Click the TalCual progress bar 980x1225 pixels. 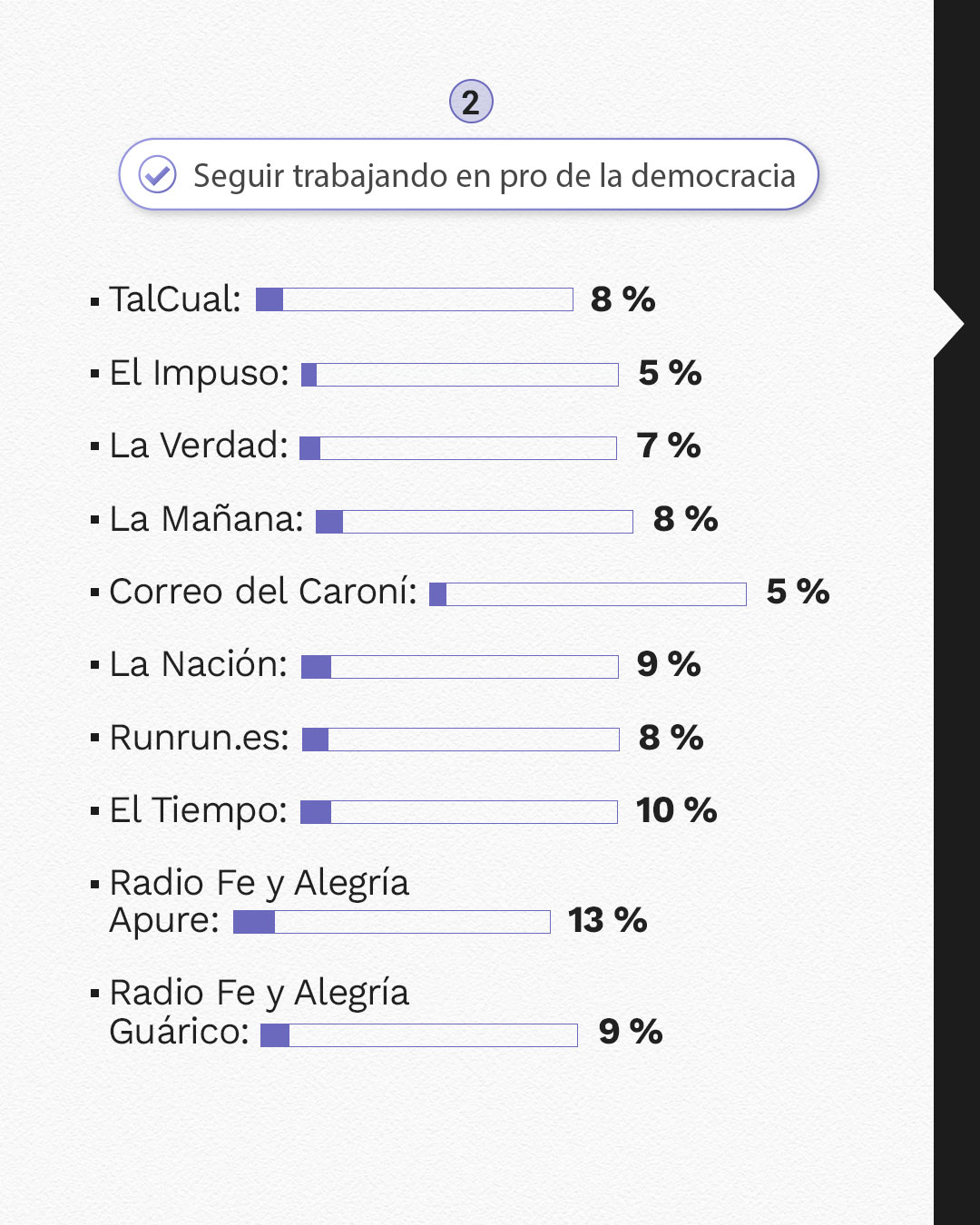point(415,299)
